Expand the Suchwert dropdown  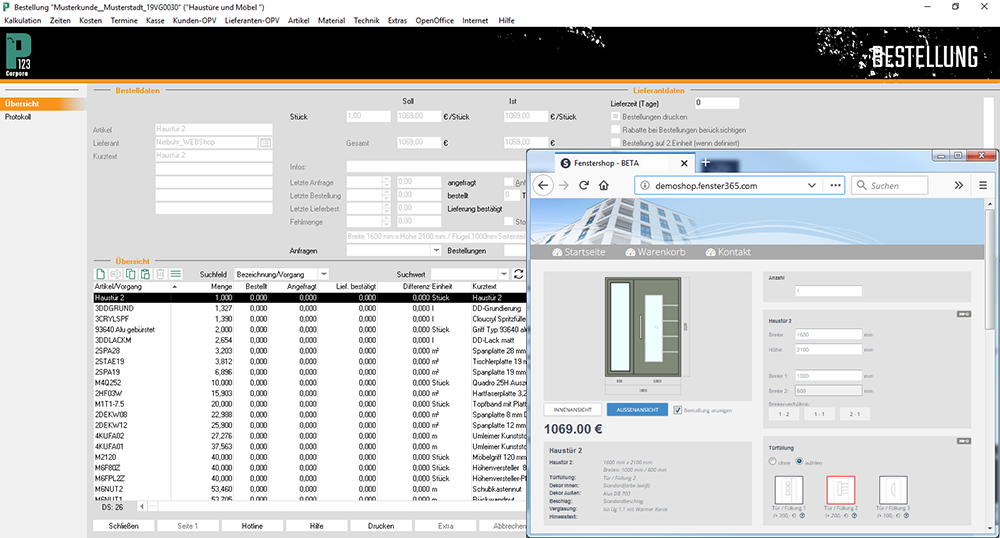pyautogui.click(x=503, y=273)
